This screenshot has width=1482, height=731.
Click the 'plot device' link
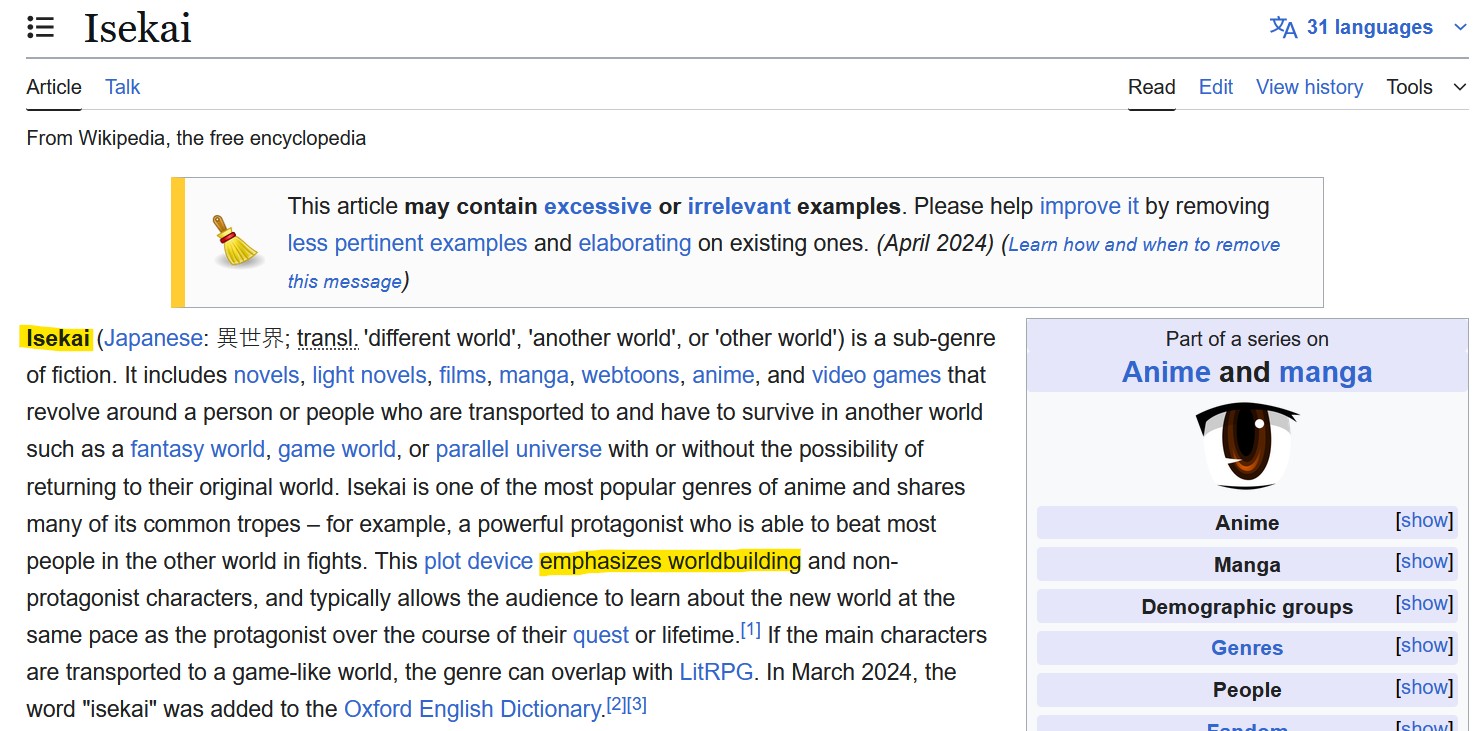[478, 562]
